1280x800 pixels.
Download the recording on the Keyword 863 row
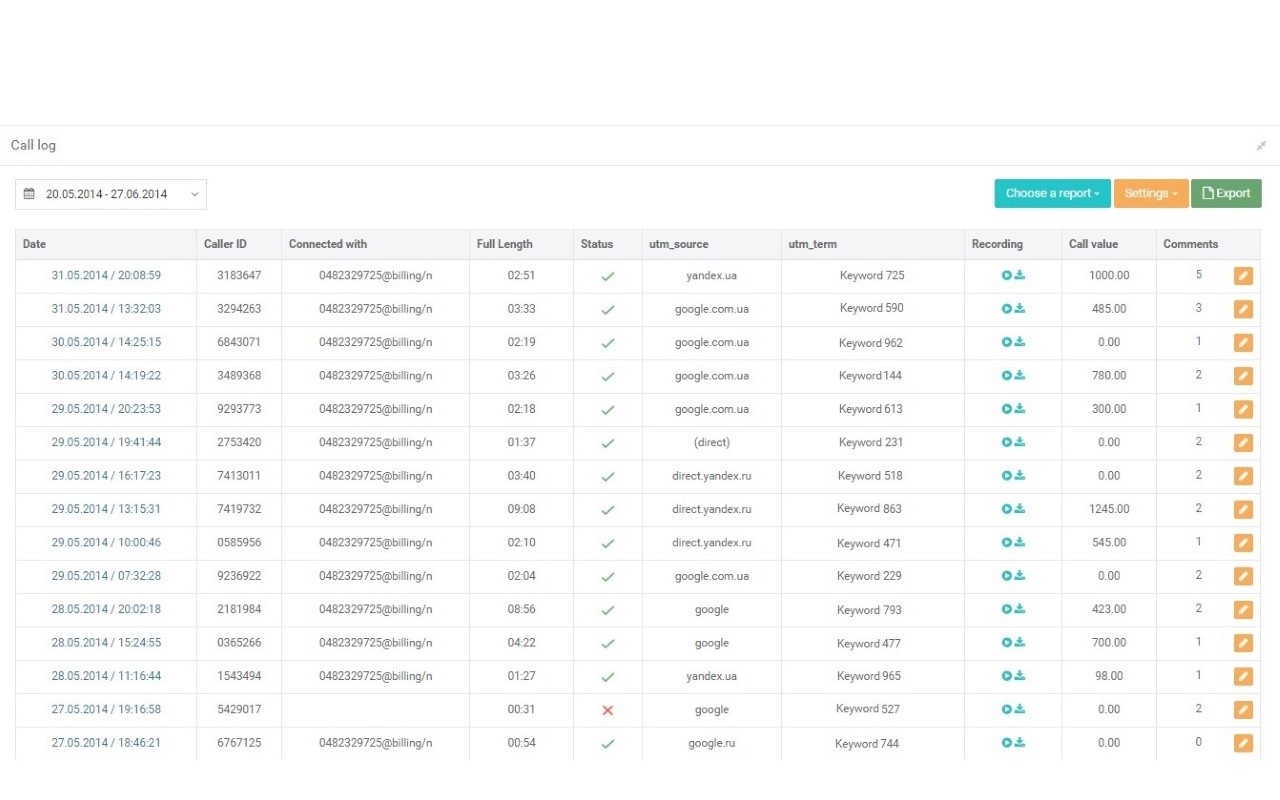[x=1020, y=509]
